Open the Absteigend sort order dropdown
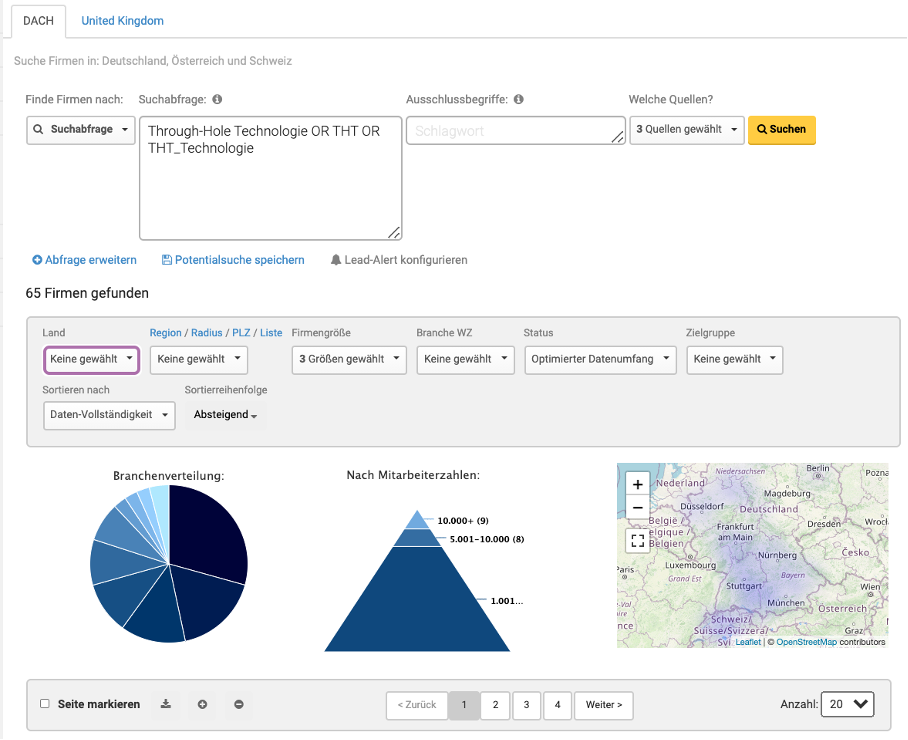This screenshot has width=908, height=740. click(226, 415)
